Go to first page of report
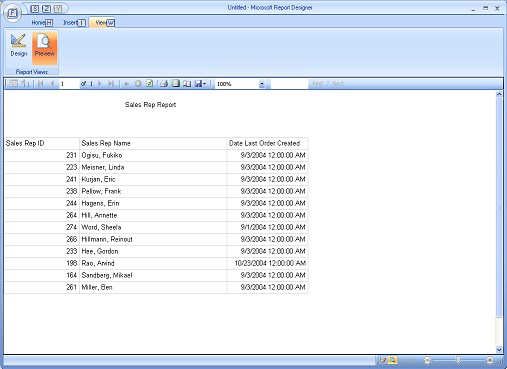Screen dimensions: 507x369 pyautogui.click(x=41, y=84)
